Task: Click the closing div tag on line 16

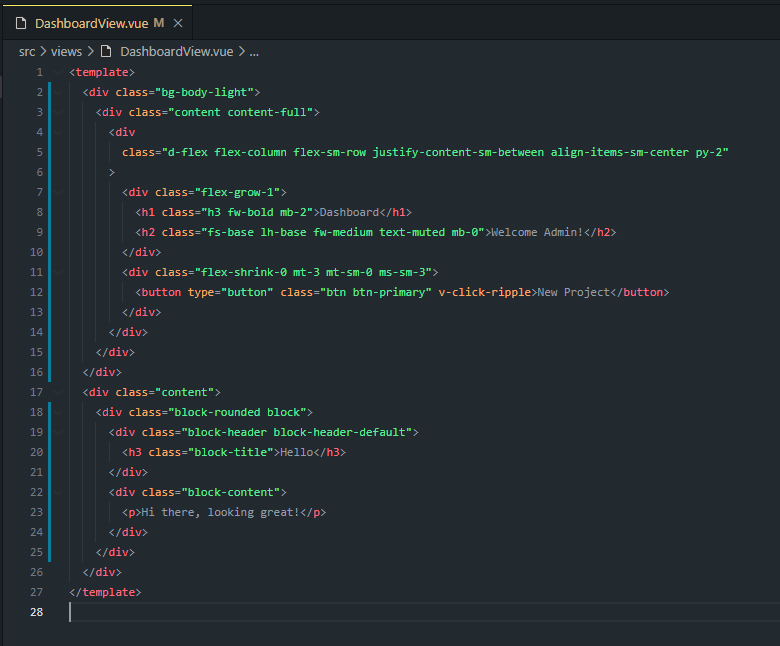Action: pos(102,372)
